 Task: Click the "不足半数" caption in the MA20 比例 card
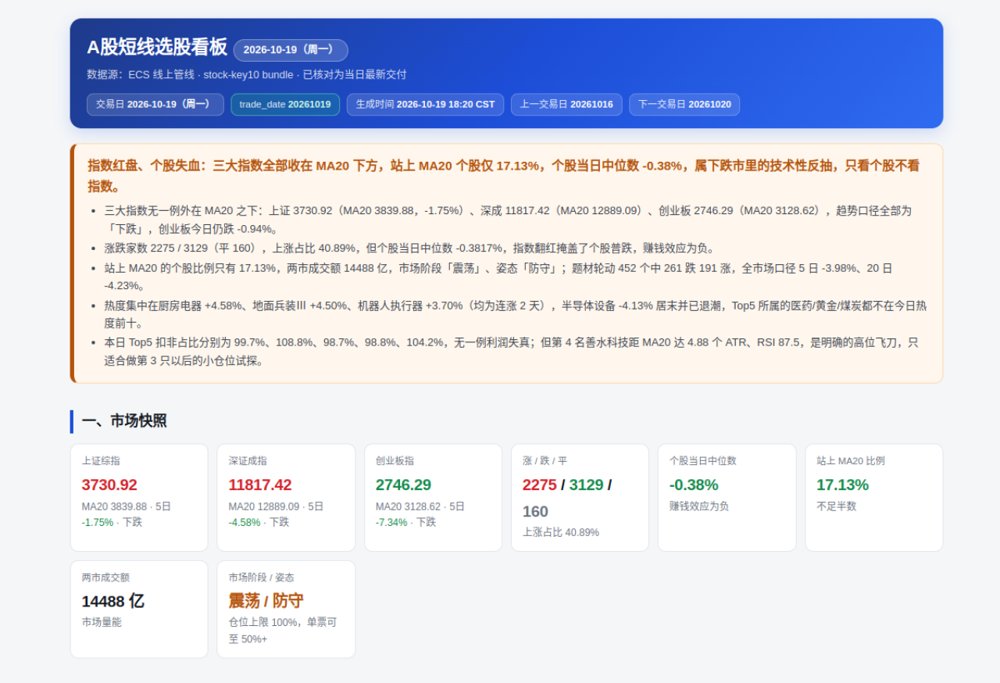[x=836, y=506]
